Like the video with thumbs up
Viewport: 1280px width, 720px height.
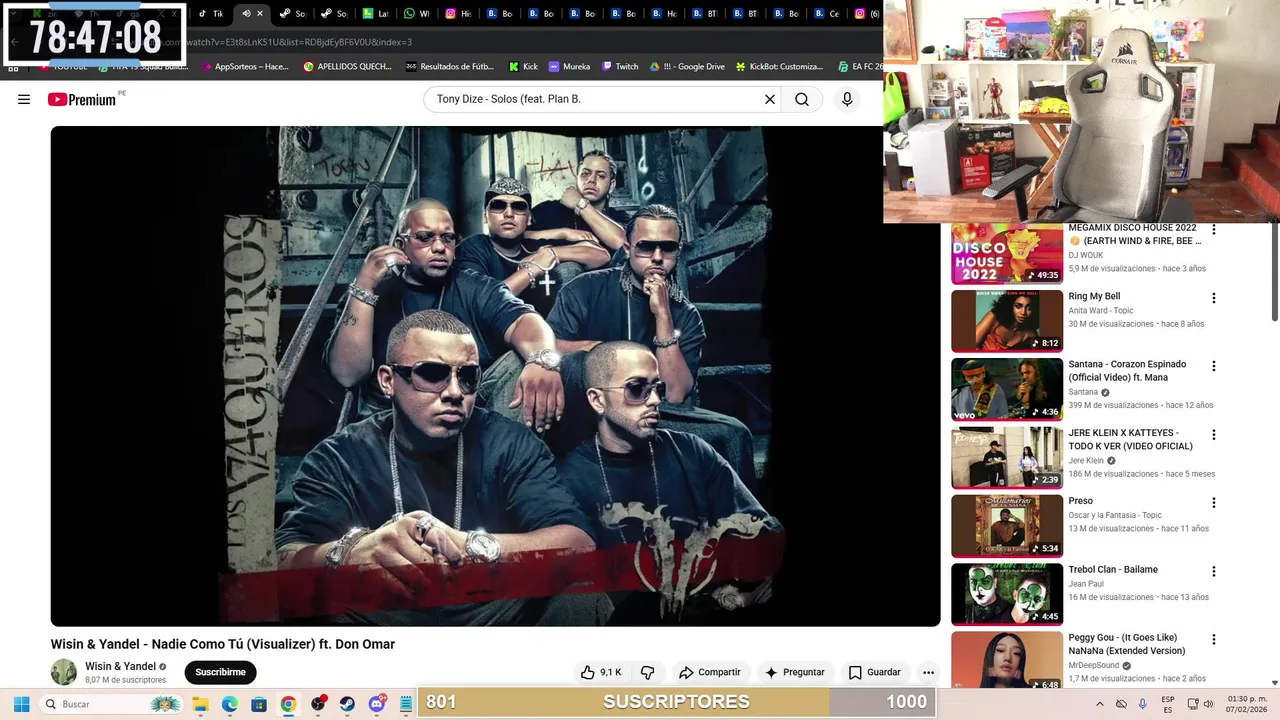click(601, 672)
